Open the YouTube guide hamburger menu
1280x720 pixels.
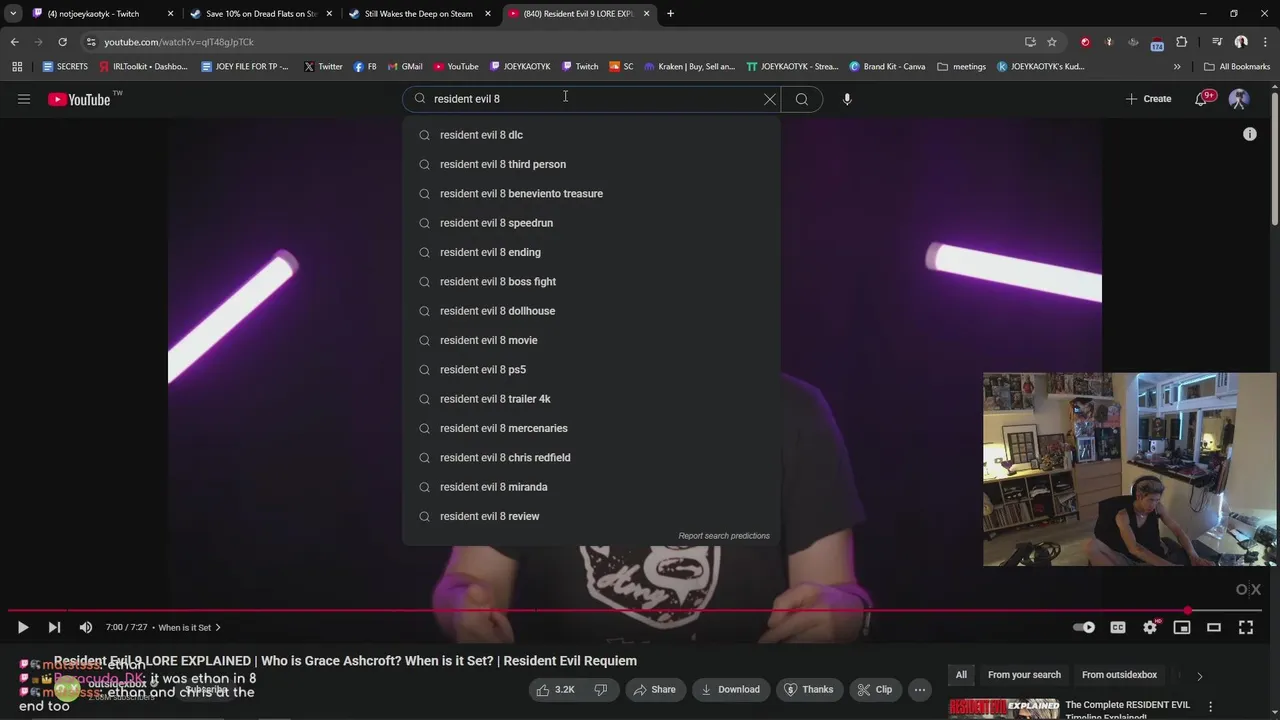pyautogui.click(x=24, y=99)
